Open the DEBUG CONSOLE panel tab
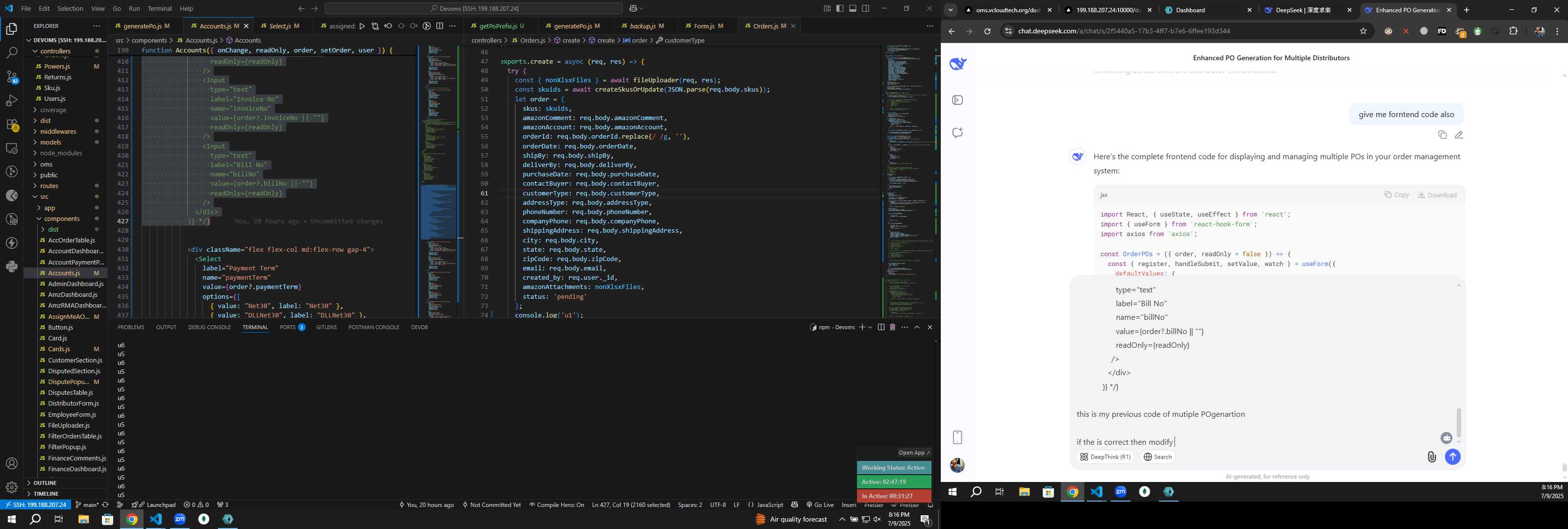This screenshot has height=529, width=1568. point(209,328)
